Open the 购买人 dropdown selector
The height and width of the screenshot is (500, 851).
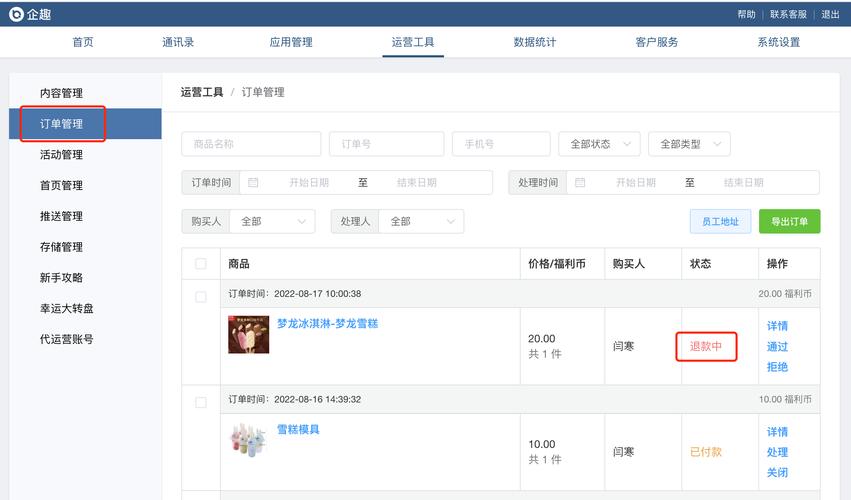pyautogui.click(x=272, y=222)
